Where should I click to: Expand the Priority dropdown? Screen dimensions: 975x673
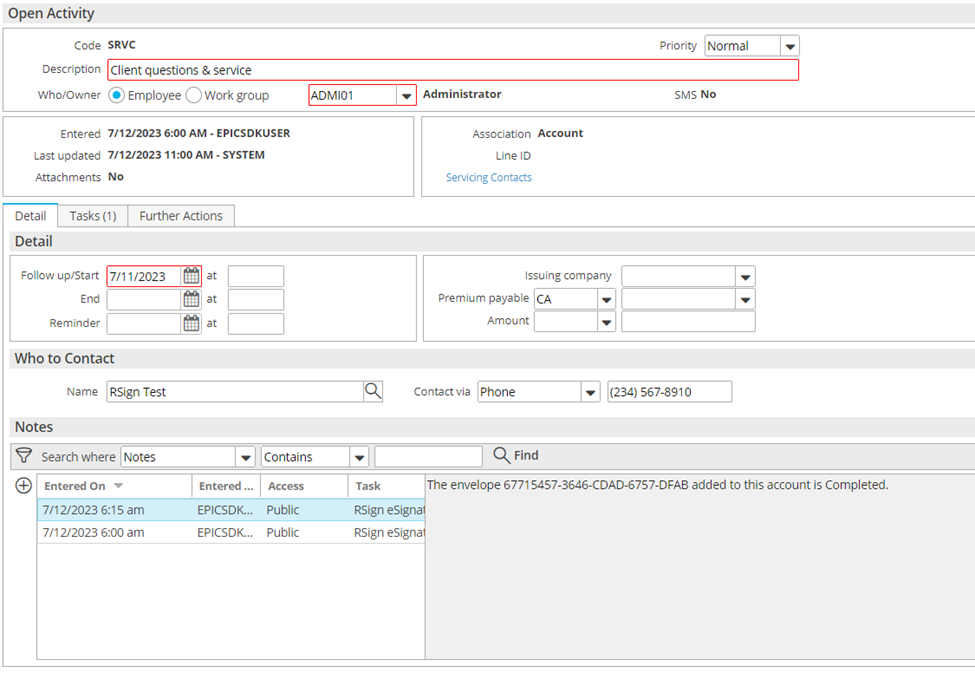point(790,46)
